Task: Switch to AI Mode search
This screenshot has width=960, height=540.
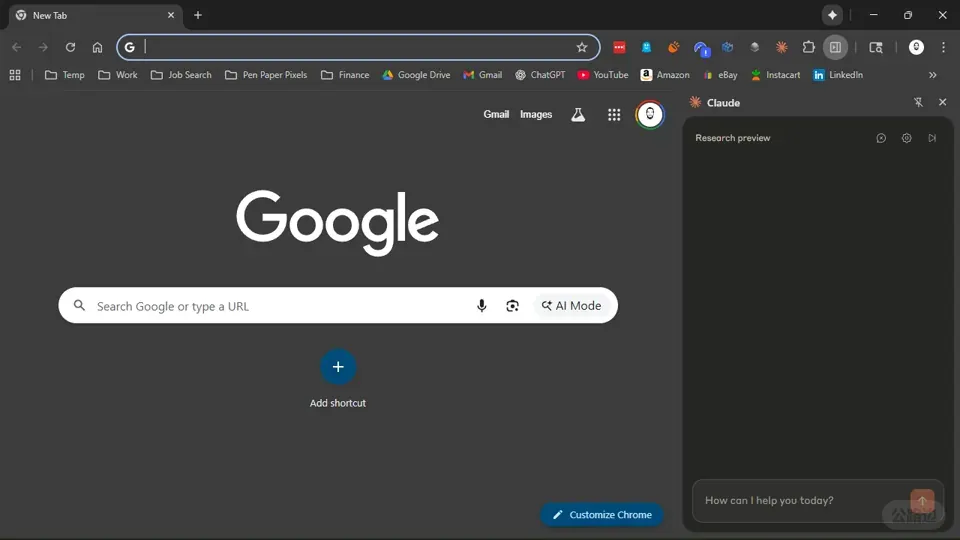Action: point(571,306)
